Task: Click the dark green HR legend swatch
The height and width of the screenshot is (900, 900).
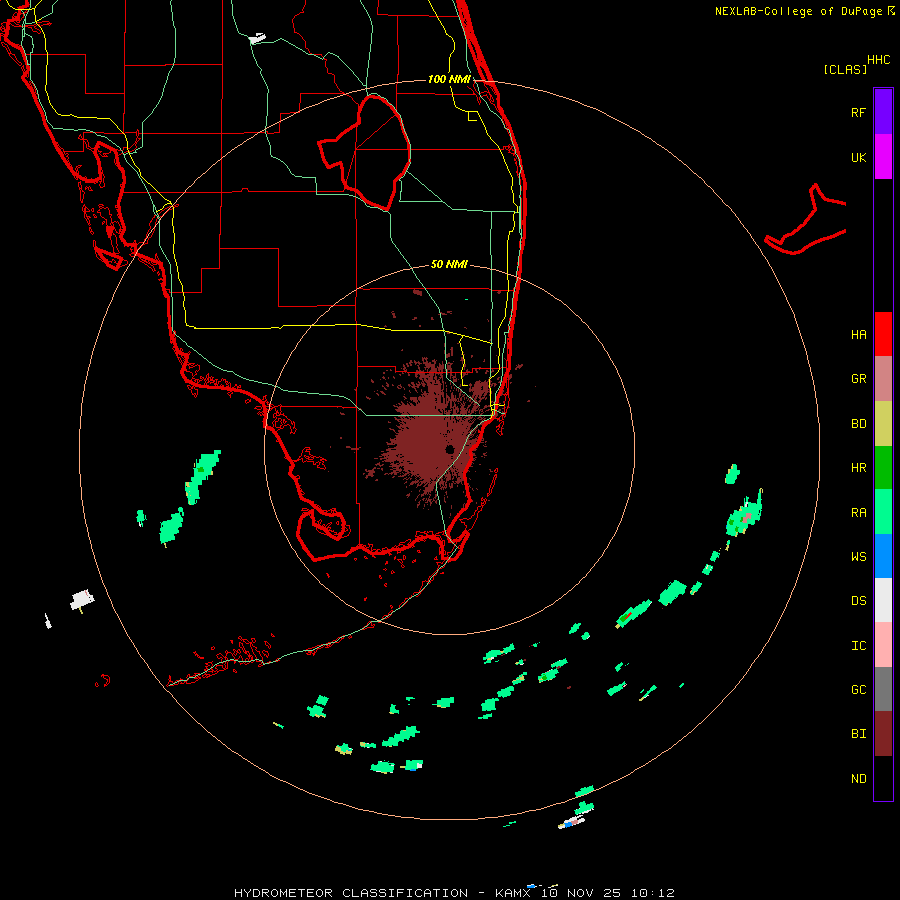Action: (883, 468)
